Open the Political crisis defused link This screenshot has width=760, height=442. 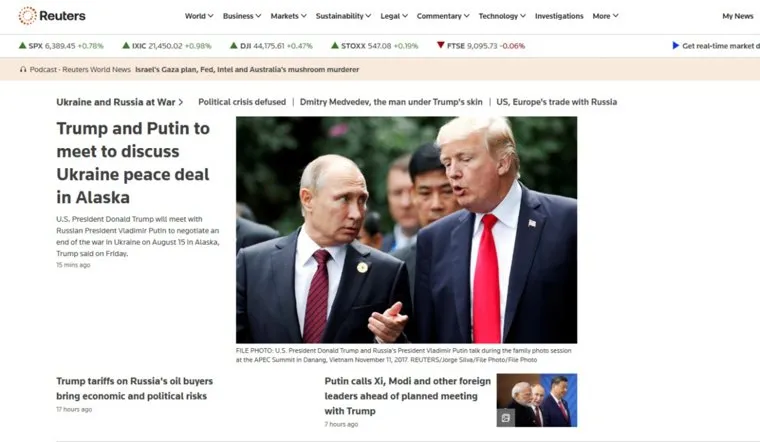(x=242, y=102)
